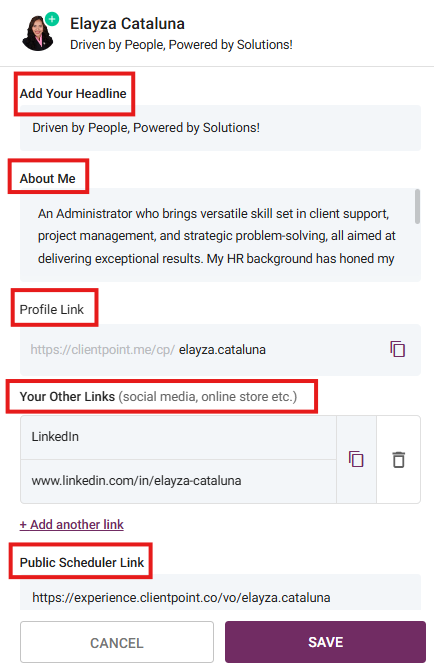
Task: Delete the LinkedIn link with trash icon
Action: (x=398, y=460)
